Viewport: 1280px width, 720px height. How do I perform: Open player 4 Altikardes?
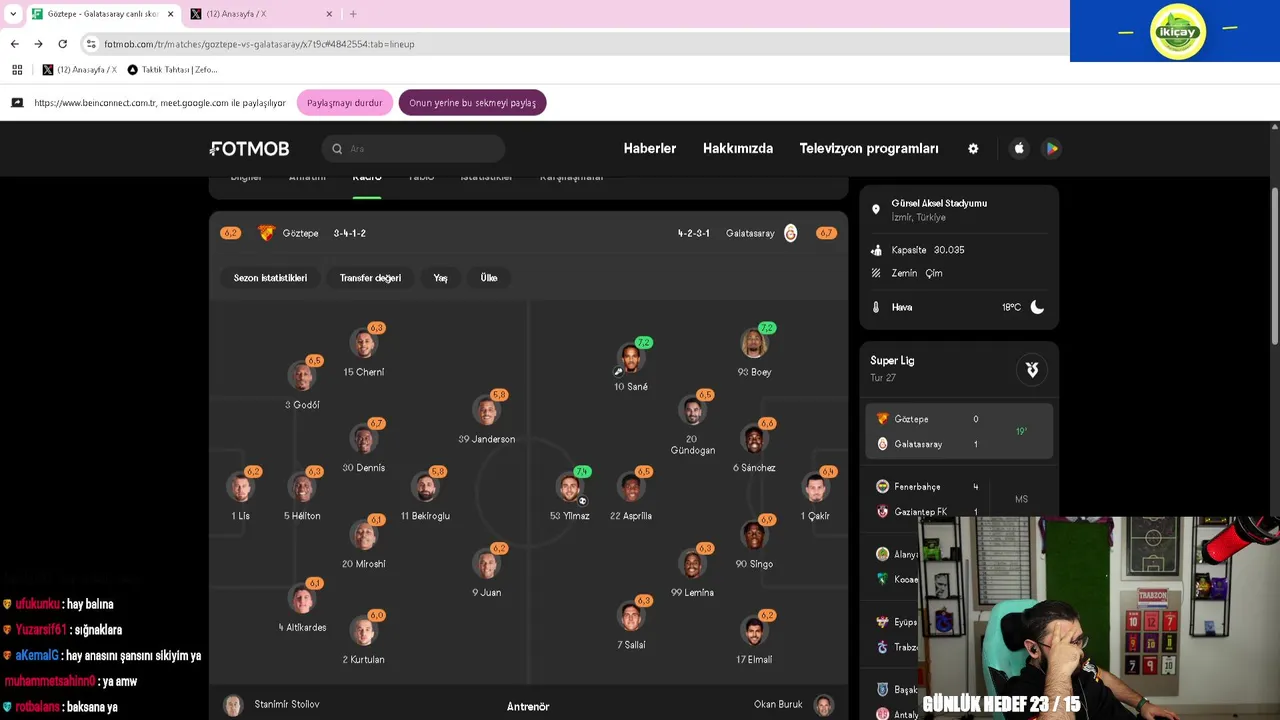click(x=302, y=606)
